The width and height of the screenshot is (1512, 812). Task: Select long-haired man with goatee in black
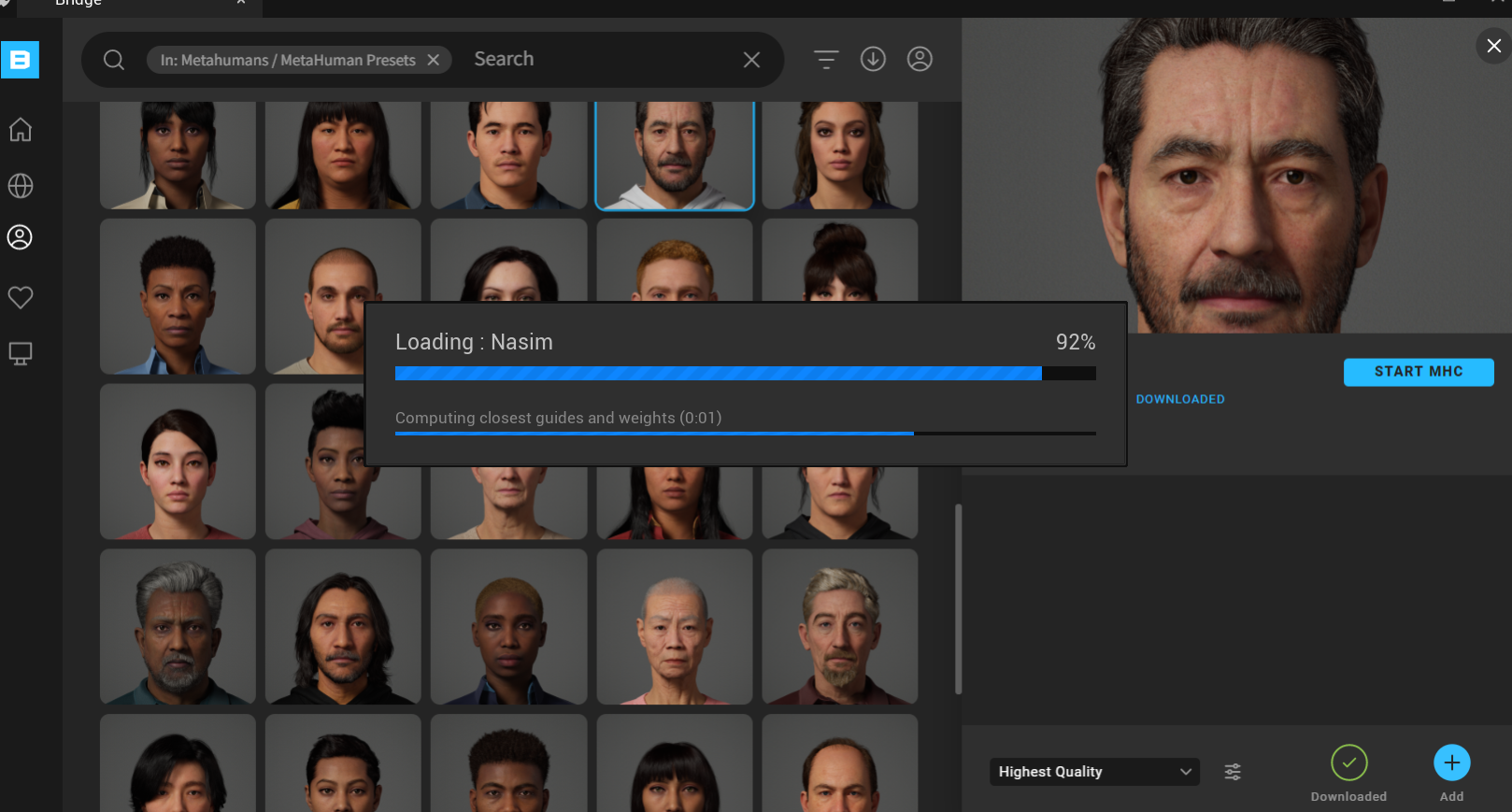343,626
